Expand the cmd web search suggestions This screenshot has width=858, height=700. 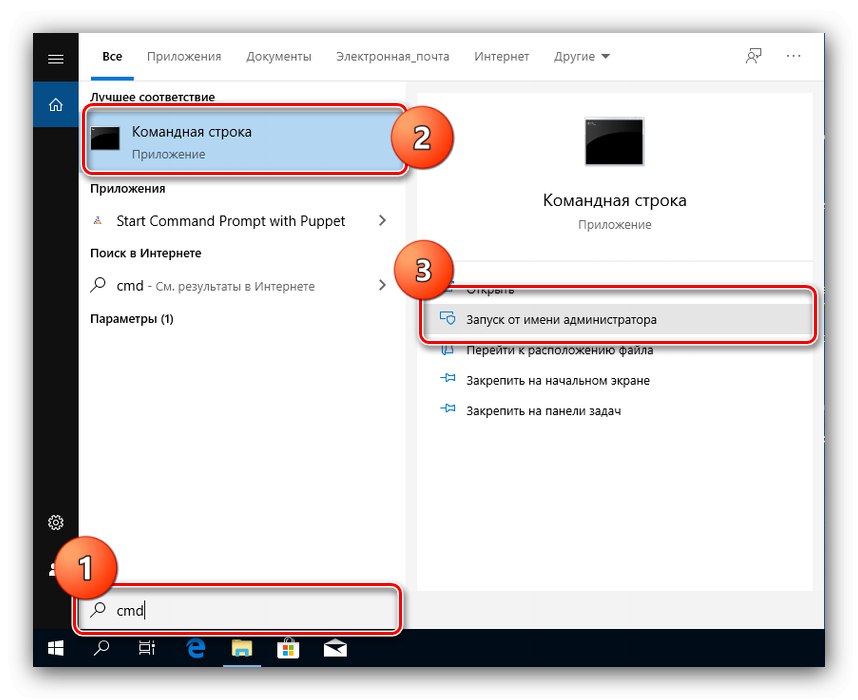tap(382, 286)
